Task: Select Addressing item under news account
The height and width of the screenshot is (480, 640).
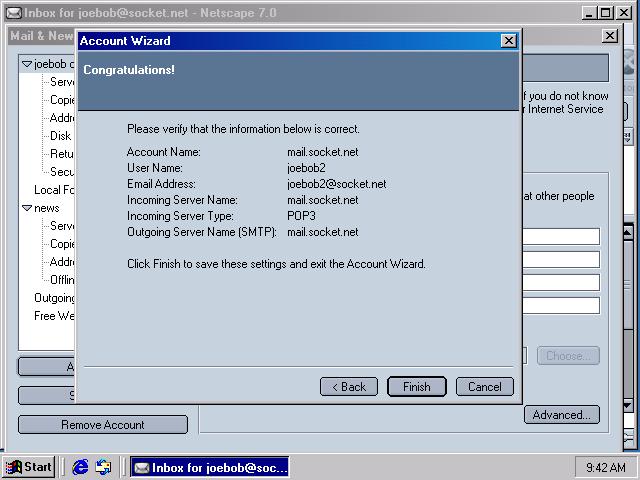Action: coord(62,262)
